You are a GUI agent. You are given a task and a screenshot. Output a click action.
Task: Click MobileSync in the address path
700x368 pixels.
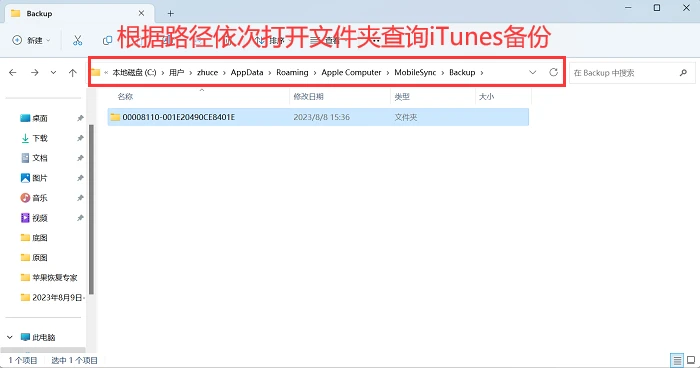tap(415, 72)
